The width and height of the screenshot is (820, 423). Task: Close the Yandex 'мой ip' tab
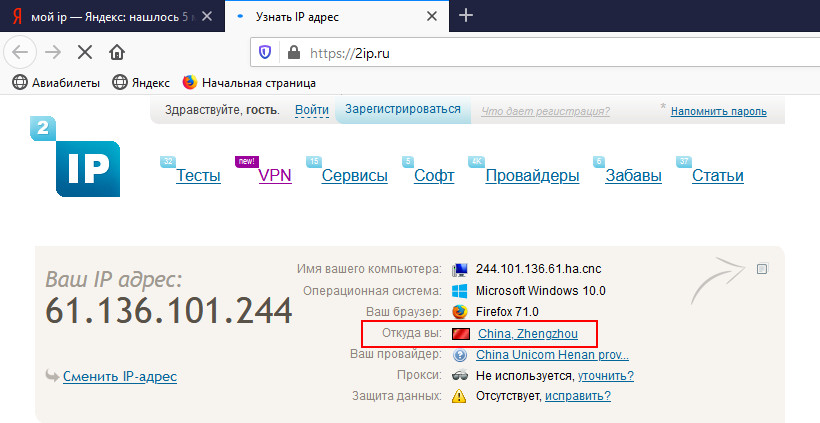207,17
